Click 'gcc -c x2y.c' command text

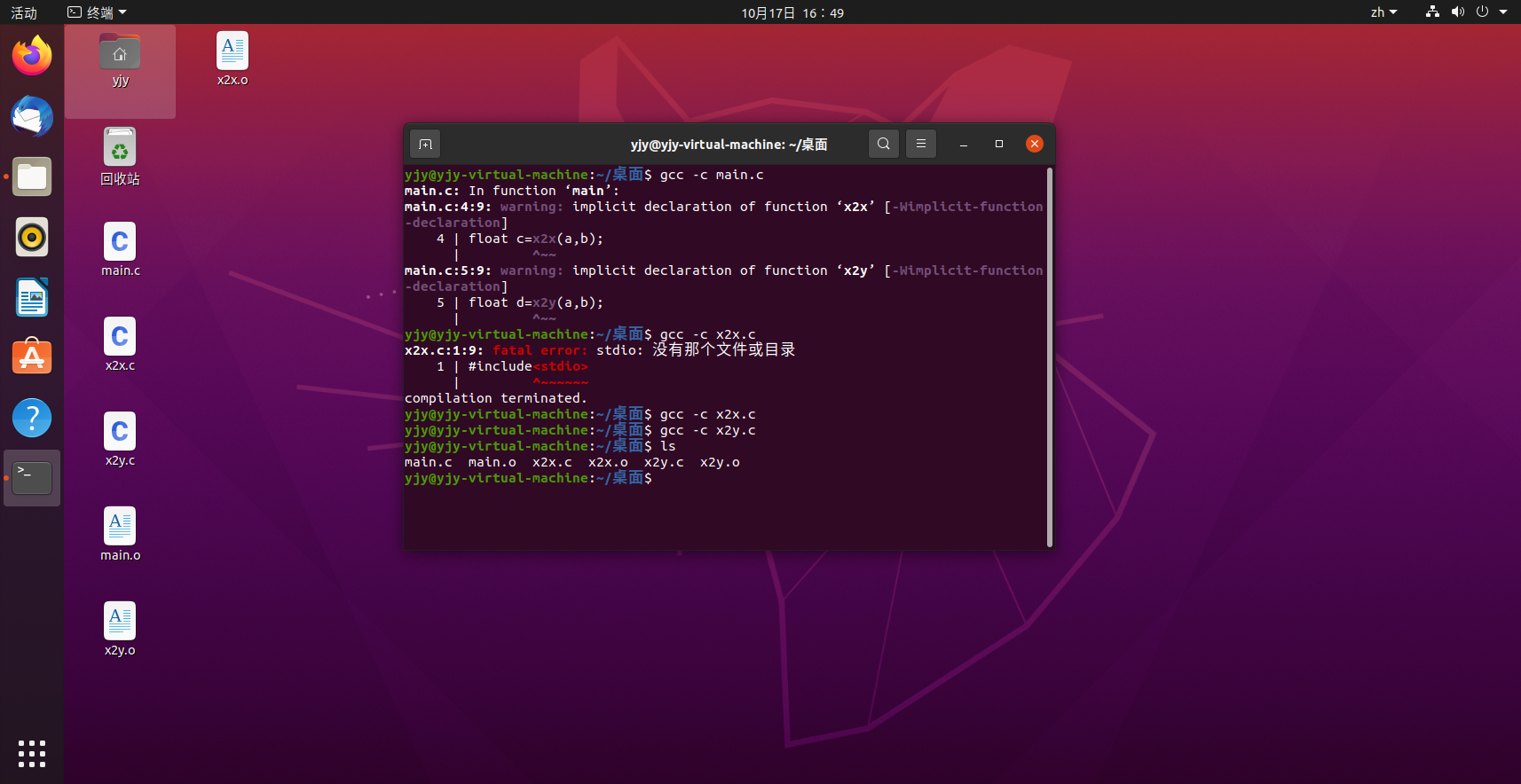coord(708,430)
